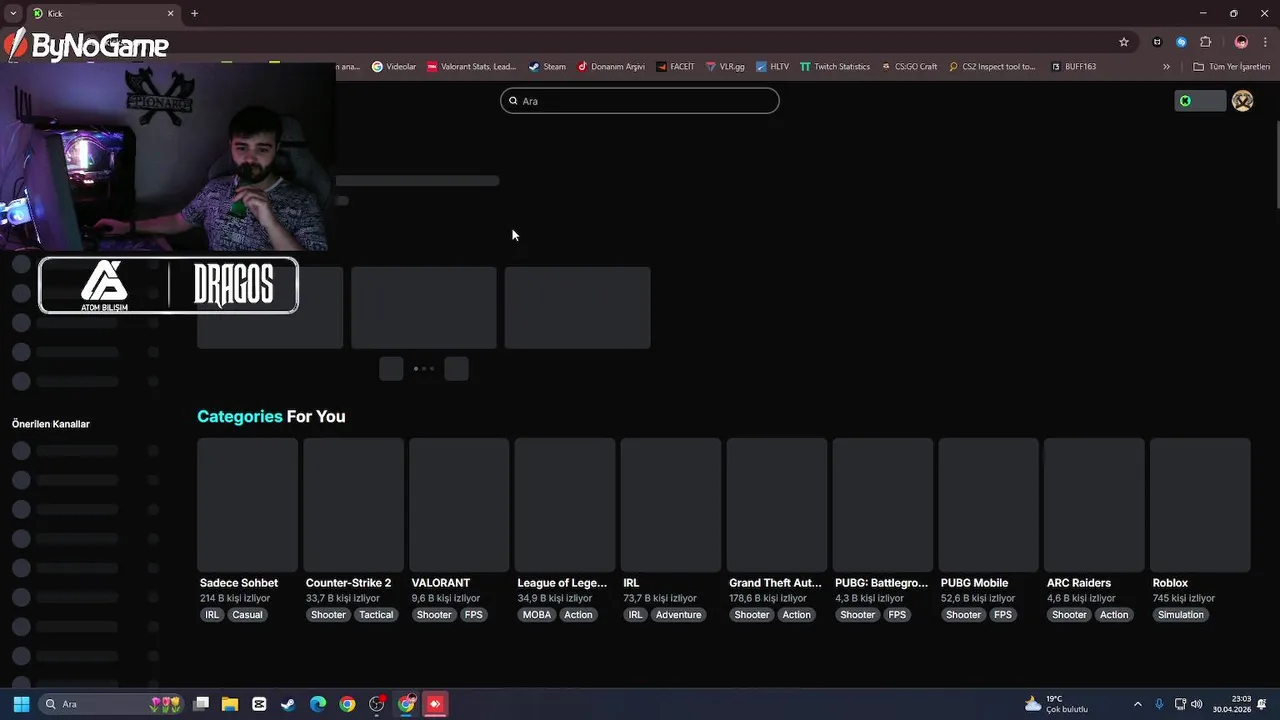This screenshot has width=1280, height=720.
Task: Open Microsoft Edge from the taskbar
Action: point(318,704)
